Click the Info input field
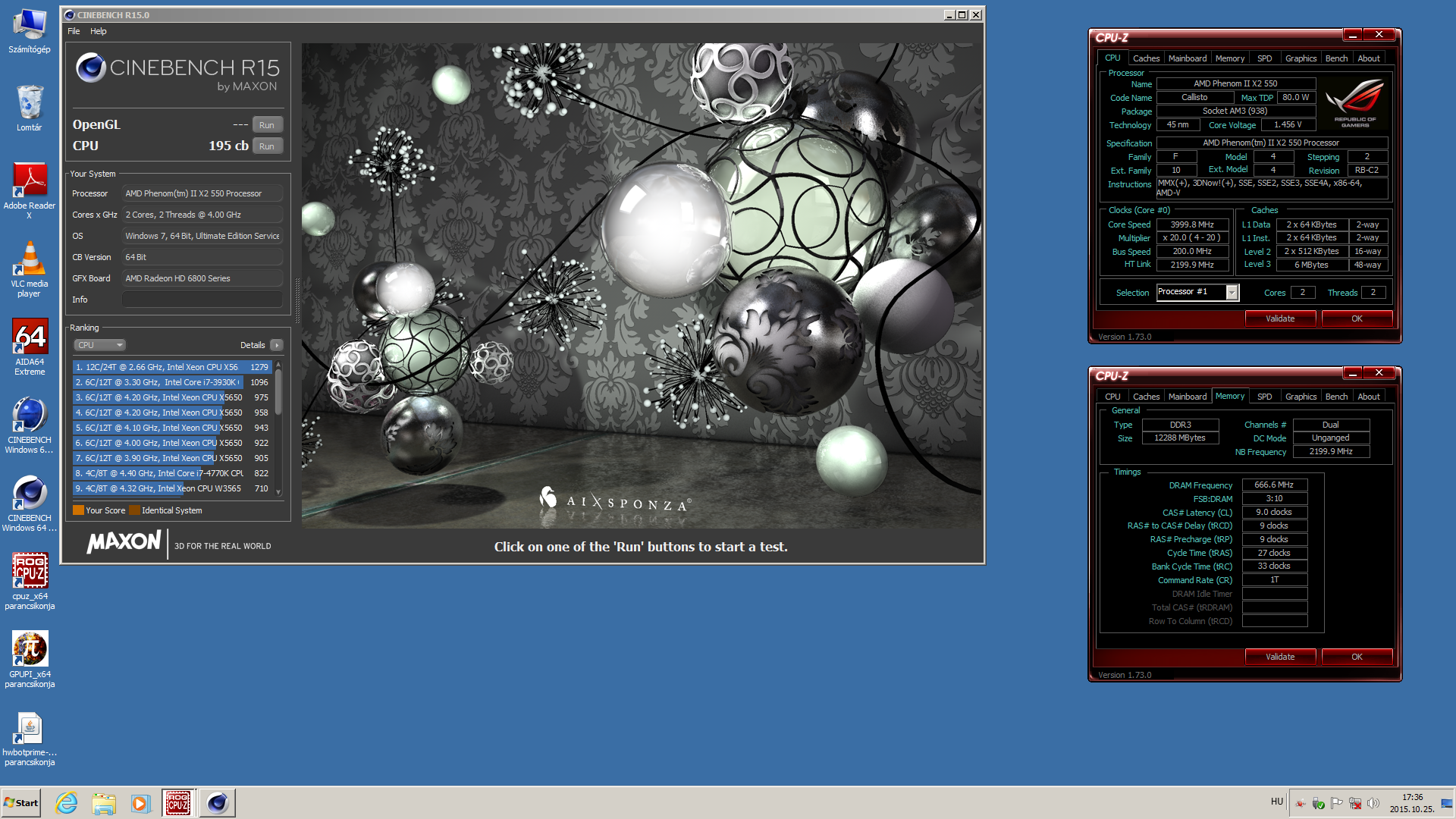This screenshot has width=1456, height=819. click(202, 300)
